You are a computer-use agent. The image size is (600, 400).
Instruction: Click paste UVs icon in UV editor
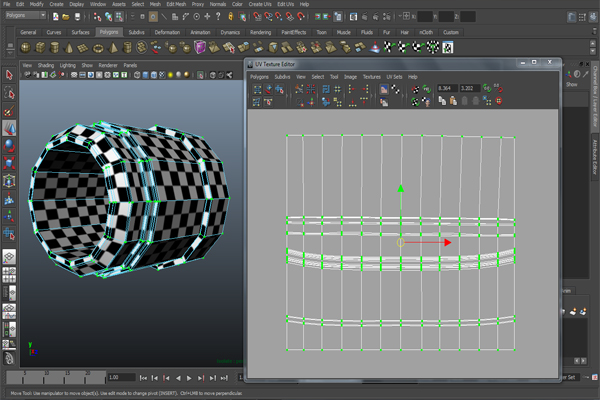click(453, 101)
